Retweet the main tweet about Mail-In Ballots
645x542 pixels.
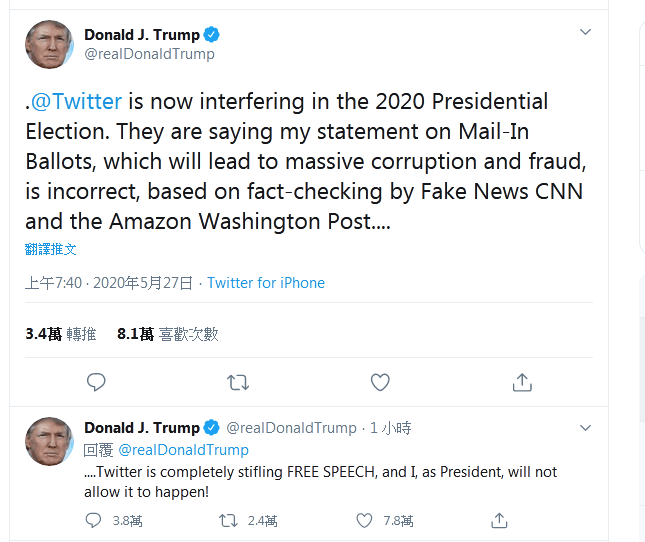(238, 382)
